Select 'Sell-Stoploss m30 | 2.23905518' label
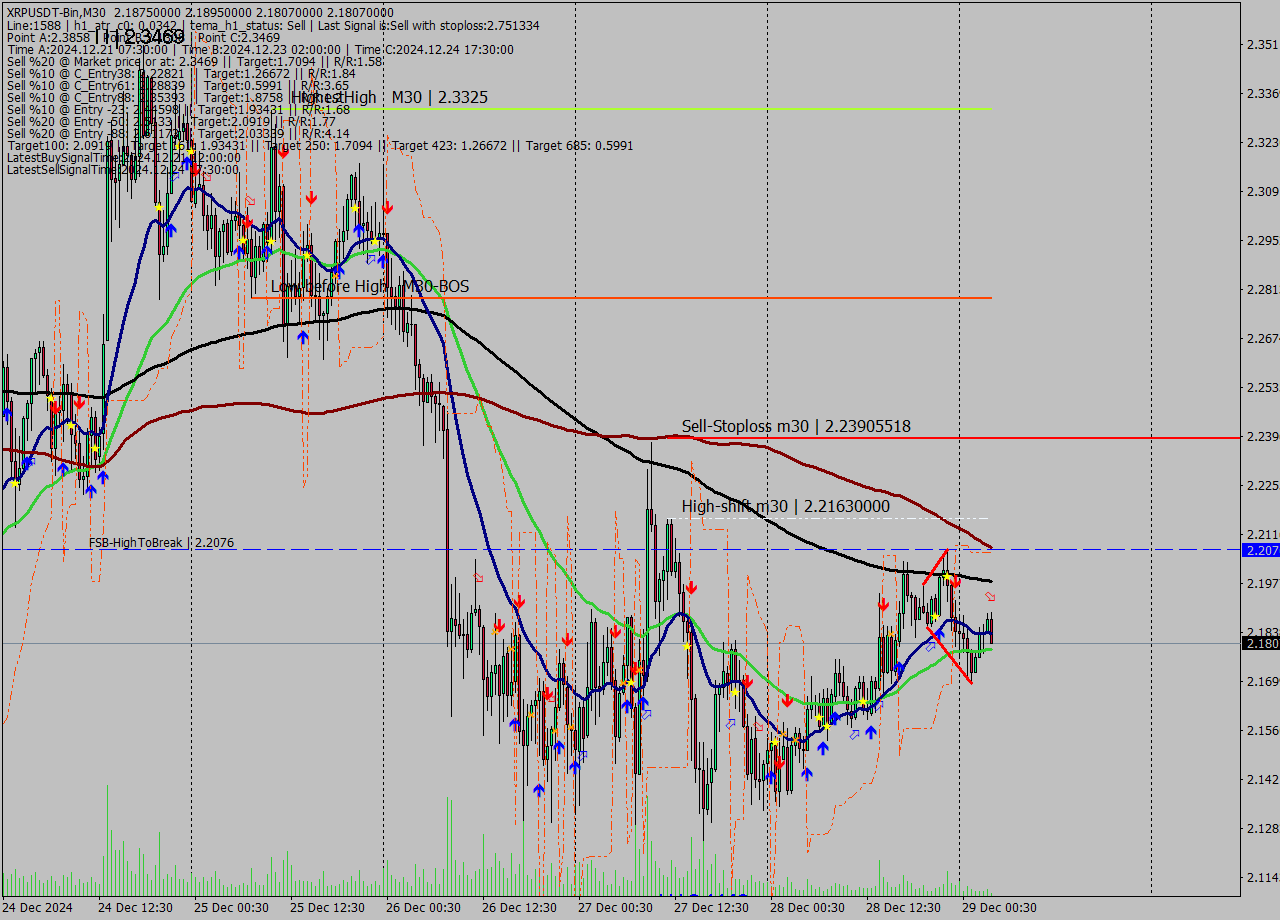This screenshot has width=1280, height=920. tap(796, 426)
